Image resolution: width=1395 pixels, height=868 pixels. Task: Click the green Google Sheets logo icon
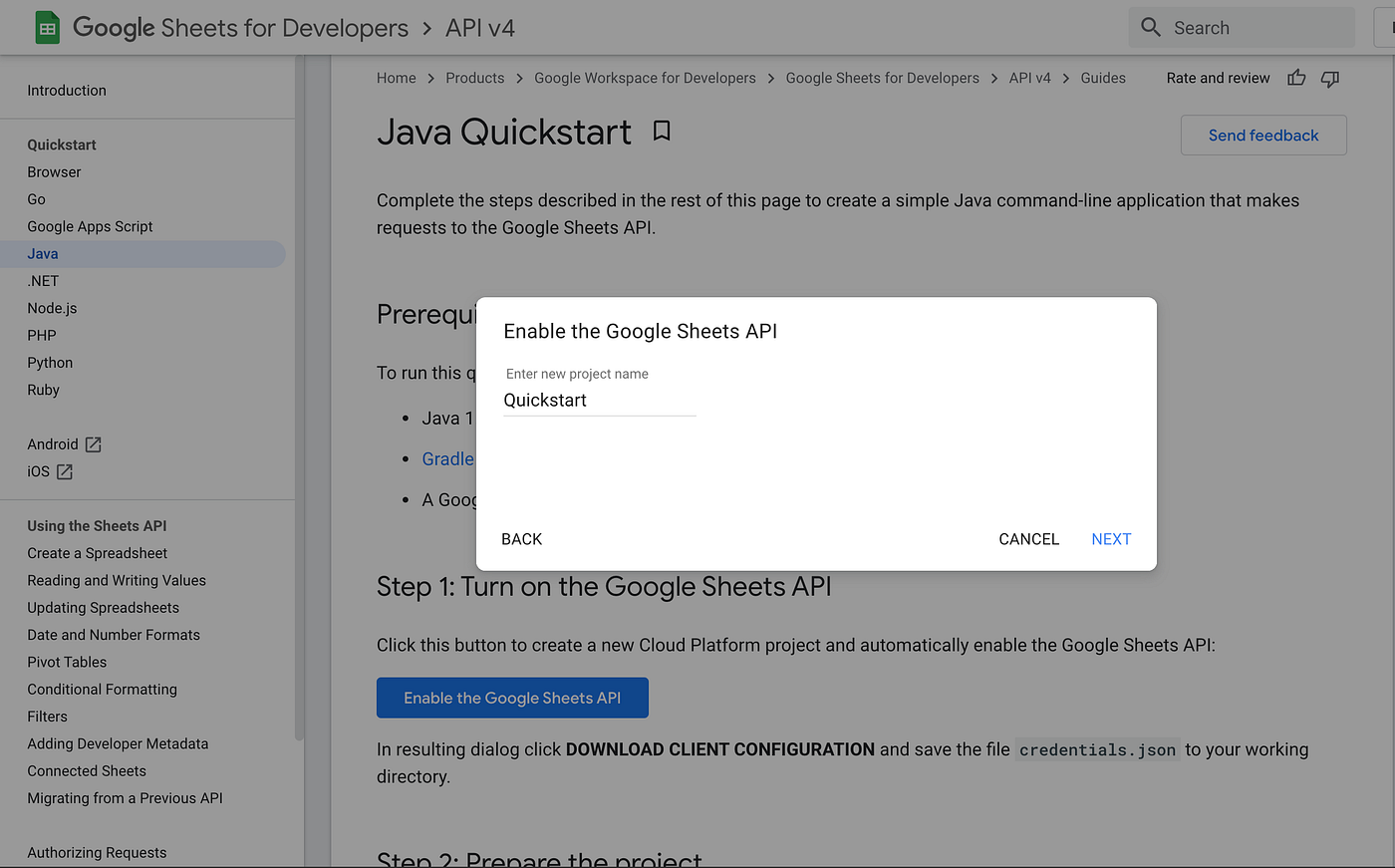[47, 28]
